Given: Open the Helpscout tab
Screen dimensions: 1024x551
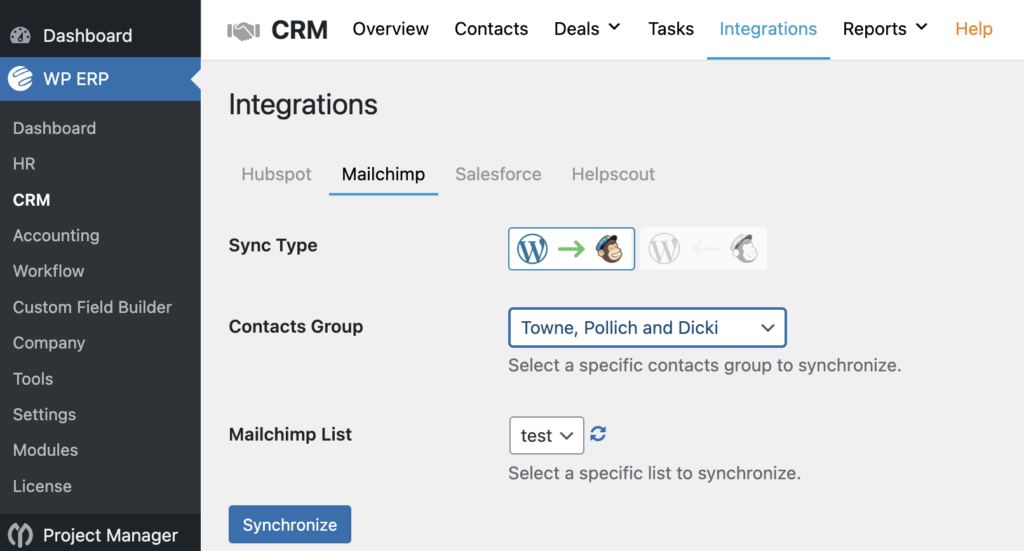Looking at the screenshot, I should click(x=613, y=174).
